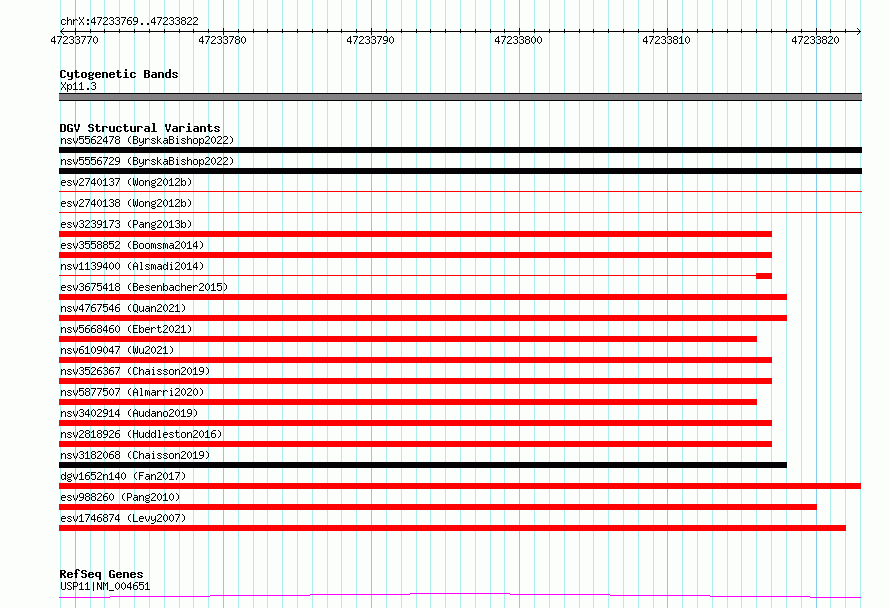Click ruler position 47233800
The width and height of the screenshot is (890, 608).
coord(518,40)
